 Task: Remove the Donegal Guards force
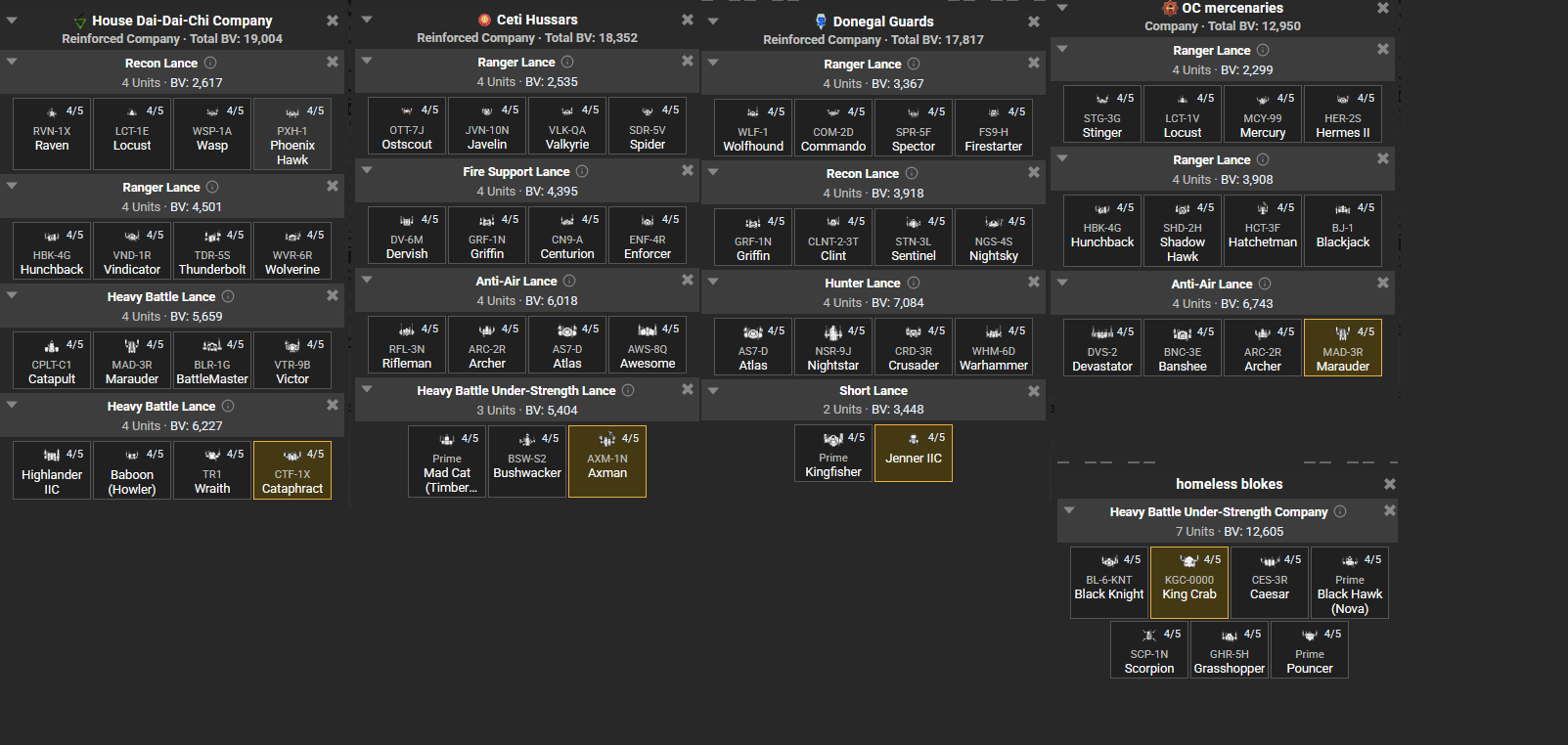(1034, 22)
